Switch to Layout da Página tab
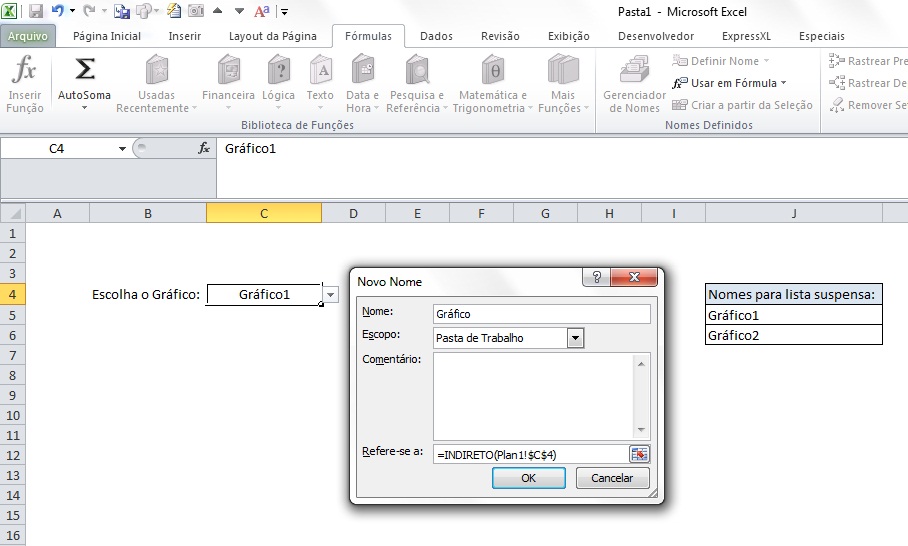Image resolution: width=908 pixels, height=546 pixels. pyautogui.click(x=273, y=36)
